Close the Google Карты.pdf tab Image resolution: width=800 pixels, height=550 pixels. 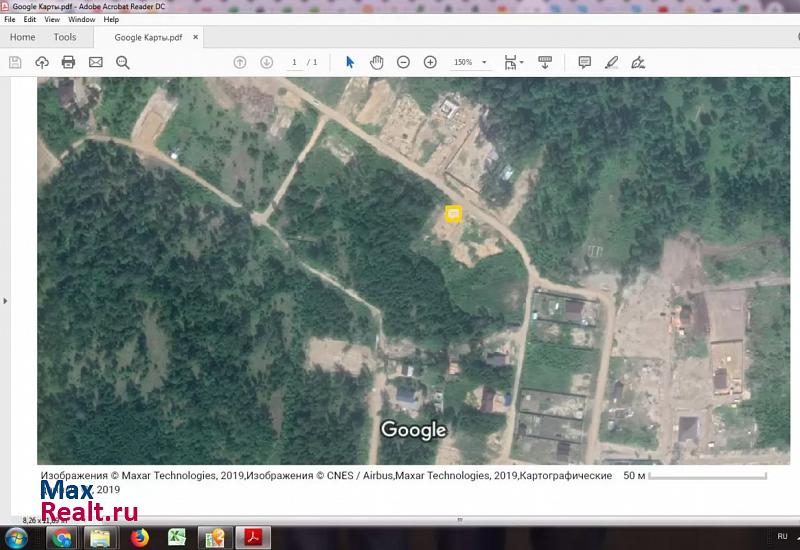[x=196, y=38]
